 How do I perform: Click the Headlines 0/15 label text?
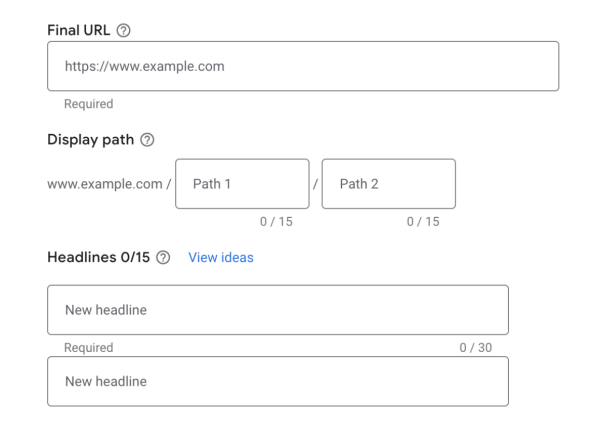(x=98, y=257)
